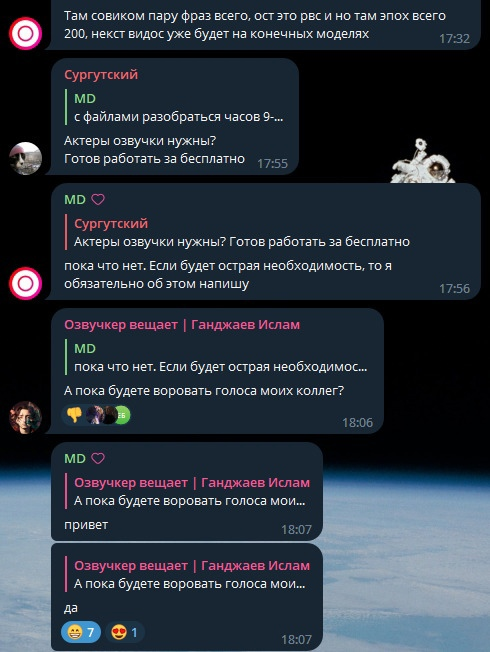Screen dimensions: 490x652
Task: Click heart badge on MD's привет message
Action: 98,459
